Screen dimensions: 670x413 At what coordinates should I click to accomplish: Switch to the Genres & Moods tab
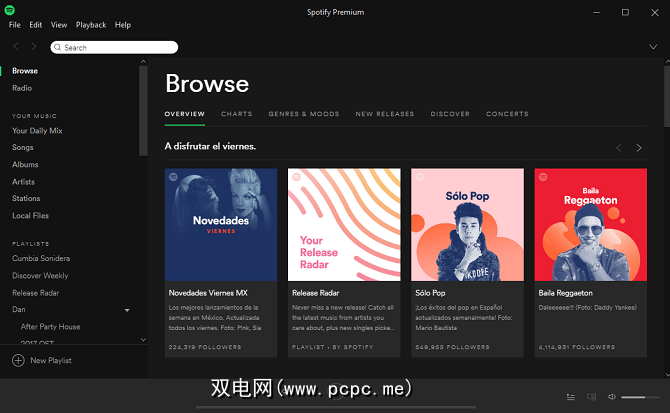point(304,114)
